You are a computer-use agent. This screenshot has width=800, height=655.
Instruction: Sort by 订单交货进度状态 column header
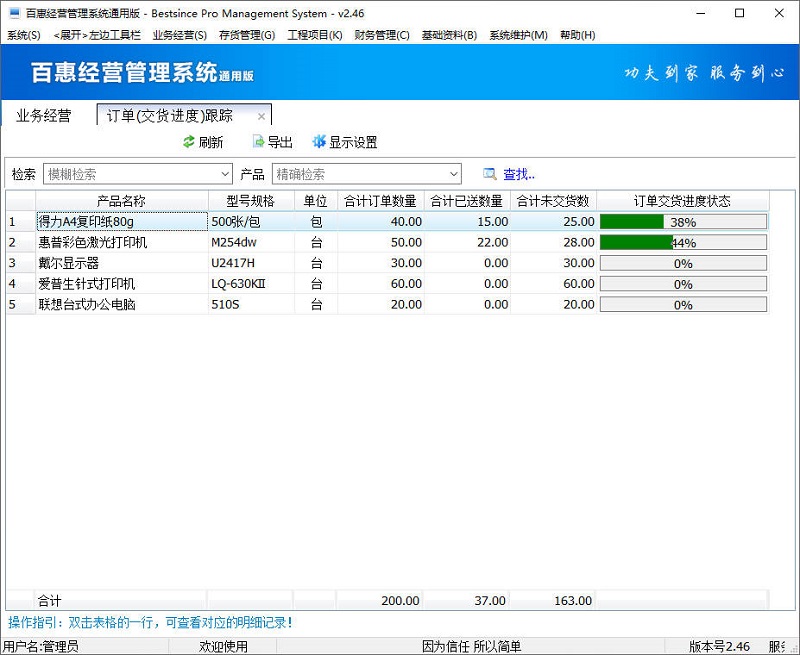[683, 201]
